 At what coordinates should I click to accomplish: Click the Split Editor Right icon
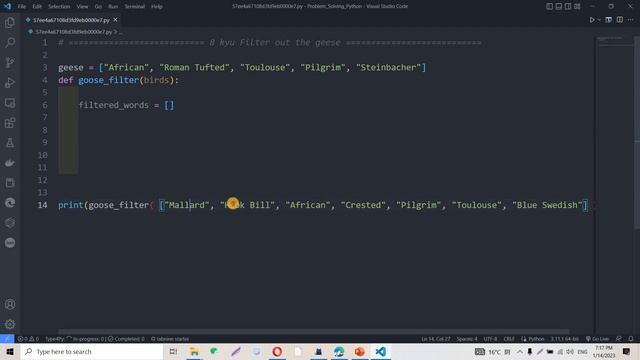(620, 20)
